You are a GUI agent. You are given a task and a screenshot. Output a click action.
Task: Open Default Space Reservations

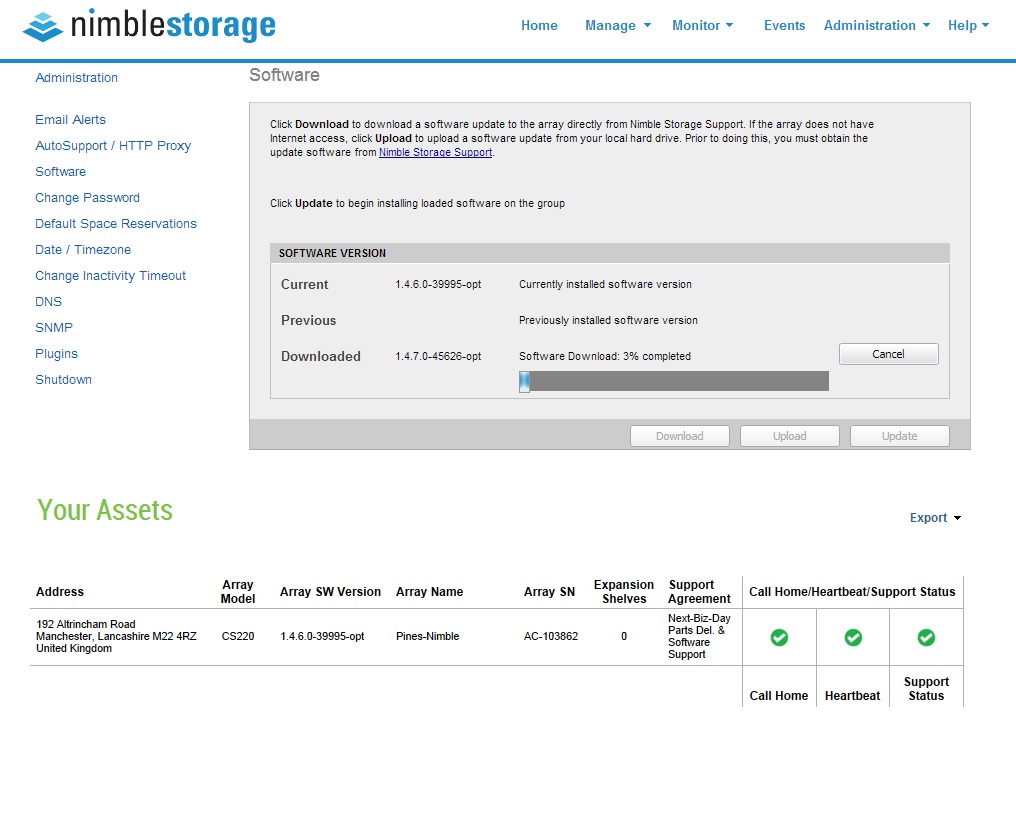(x=116, y=224)
